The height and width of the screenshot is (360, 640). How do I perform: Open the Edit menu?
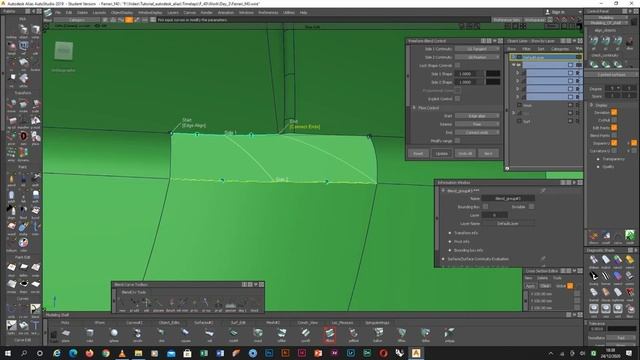click(69, 13)
